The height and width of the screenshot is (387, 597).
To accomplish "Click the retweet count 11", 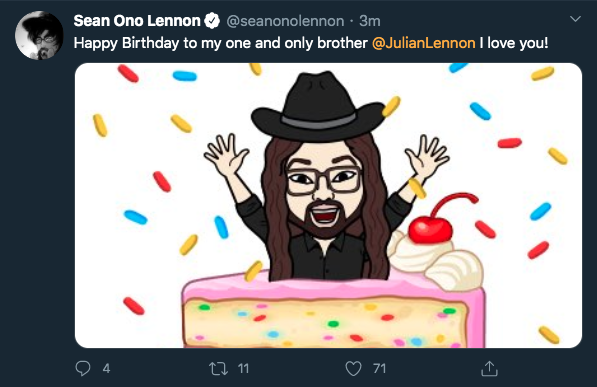I will pos(243,368).
